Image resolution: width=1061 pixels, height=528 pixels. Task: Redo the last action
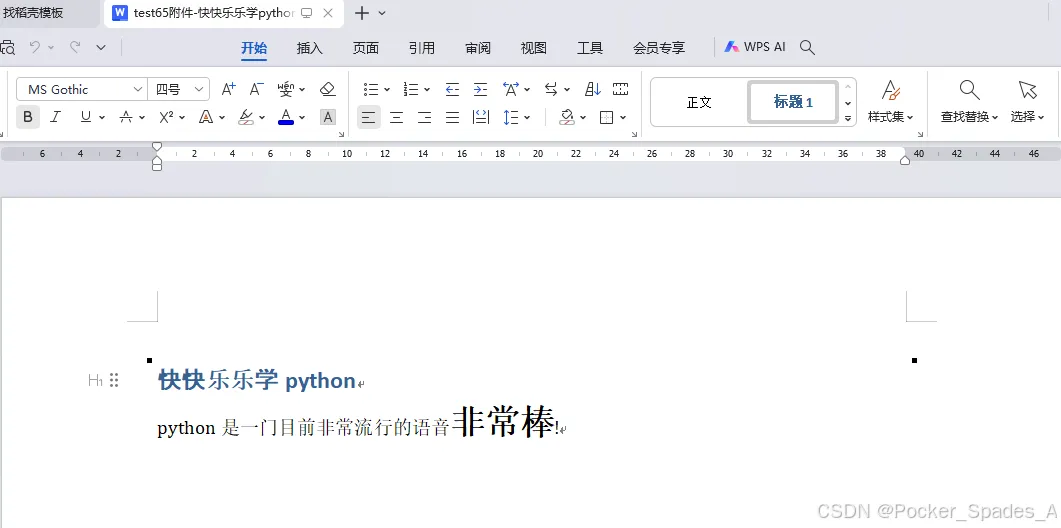(x=75, y=47)
